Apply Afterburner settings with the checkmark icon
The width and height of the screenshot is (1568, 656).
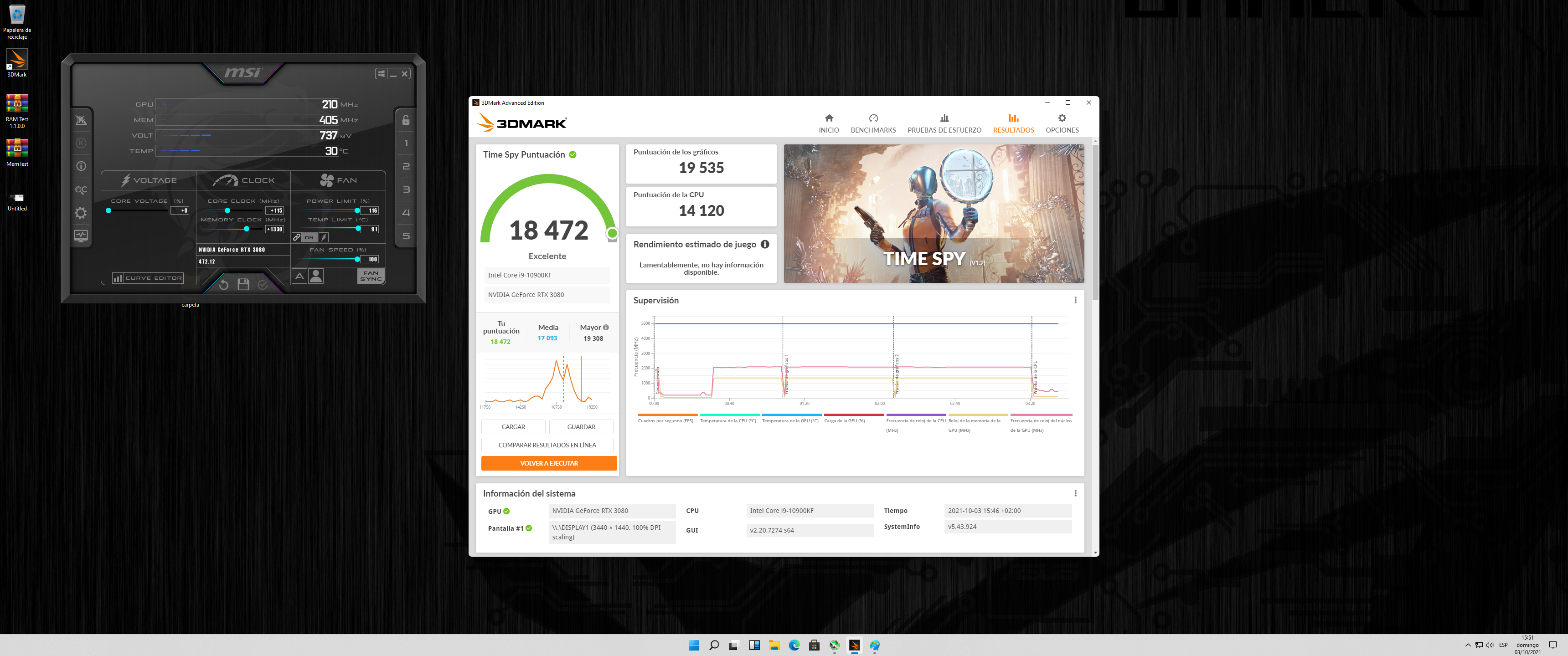pyautogui.click(x=263, y=284)
